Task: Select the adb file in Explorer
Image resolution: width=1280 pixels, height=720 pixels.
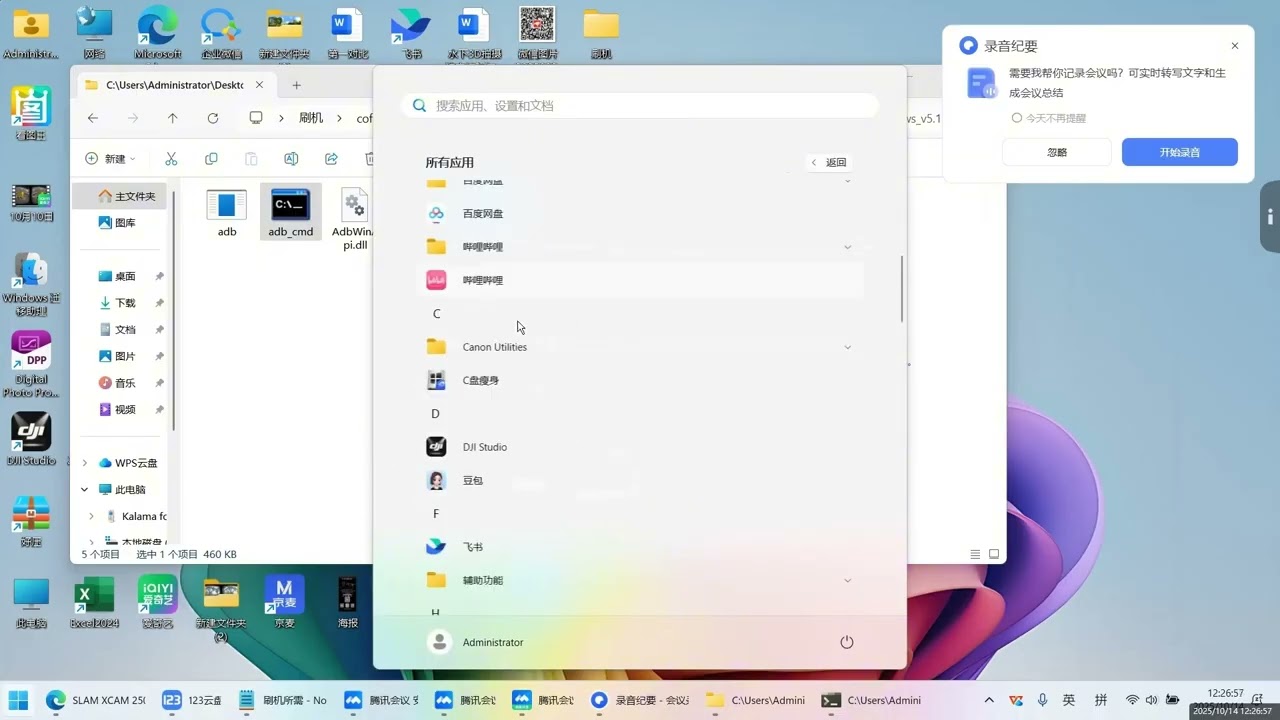Action: pos(227,213)
